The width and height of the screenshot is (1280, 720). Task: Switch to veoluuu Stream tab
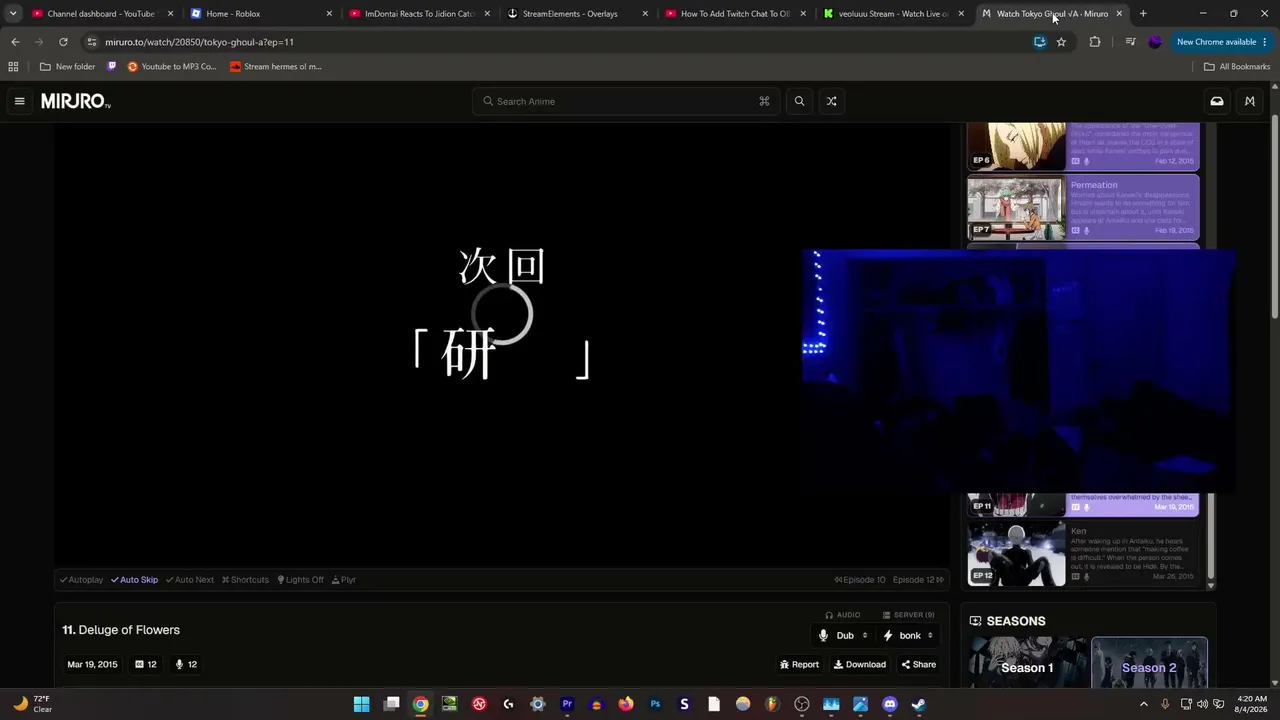[x=894, y=14]
